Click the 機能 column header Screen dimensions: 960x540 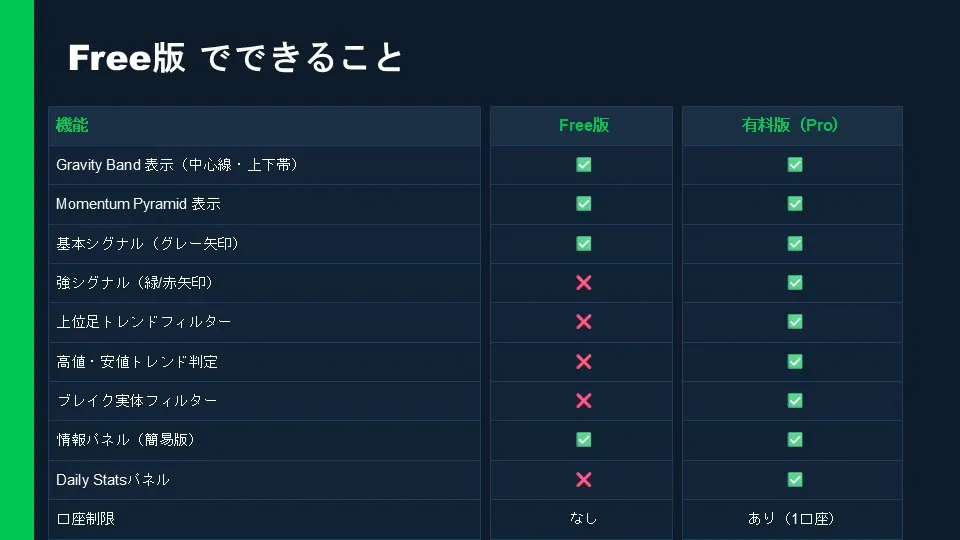(72, 126)
